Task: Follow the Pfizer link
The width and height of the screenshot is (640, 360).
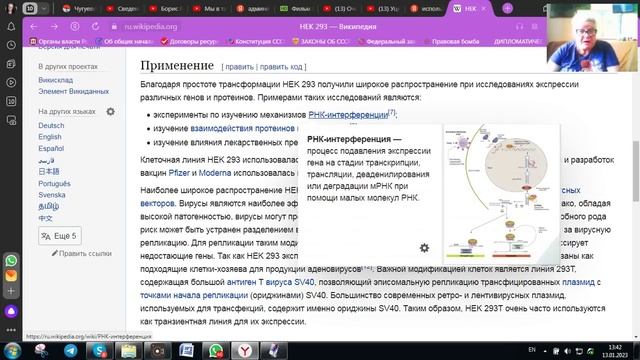Action: 179,173
